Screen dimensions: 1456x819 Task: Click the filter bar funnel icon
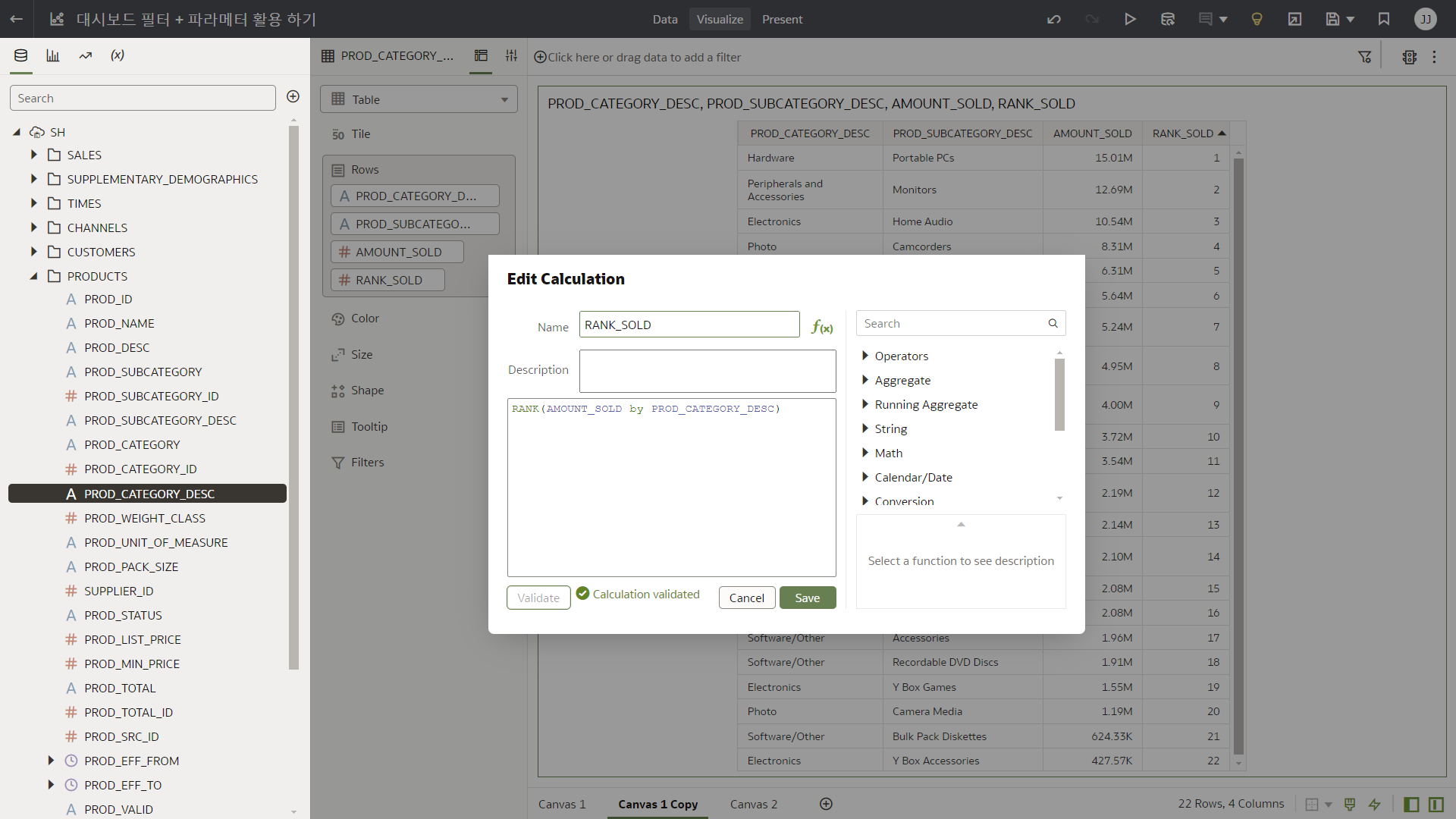pos(1364,57)
